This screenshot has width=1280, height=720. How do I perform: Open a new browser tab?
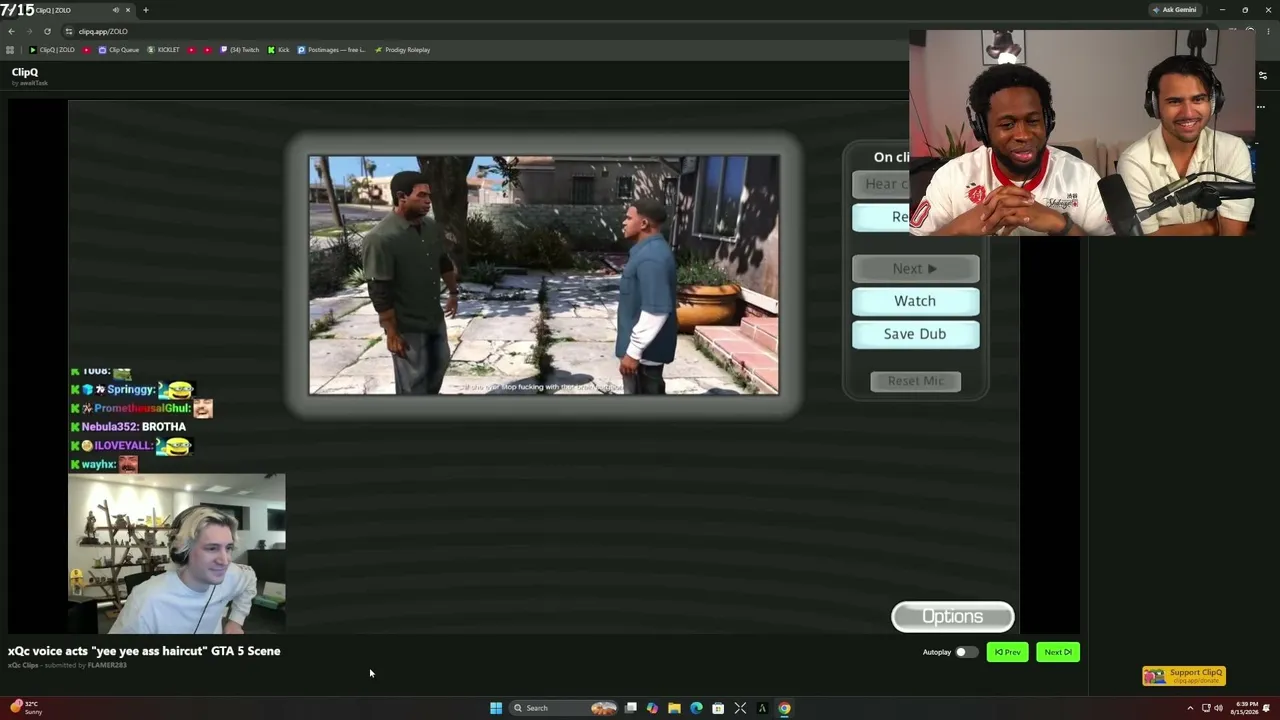pyautogui.click(x=145, y=10)
